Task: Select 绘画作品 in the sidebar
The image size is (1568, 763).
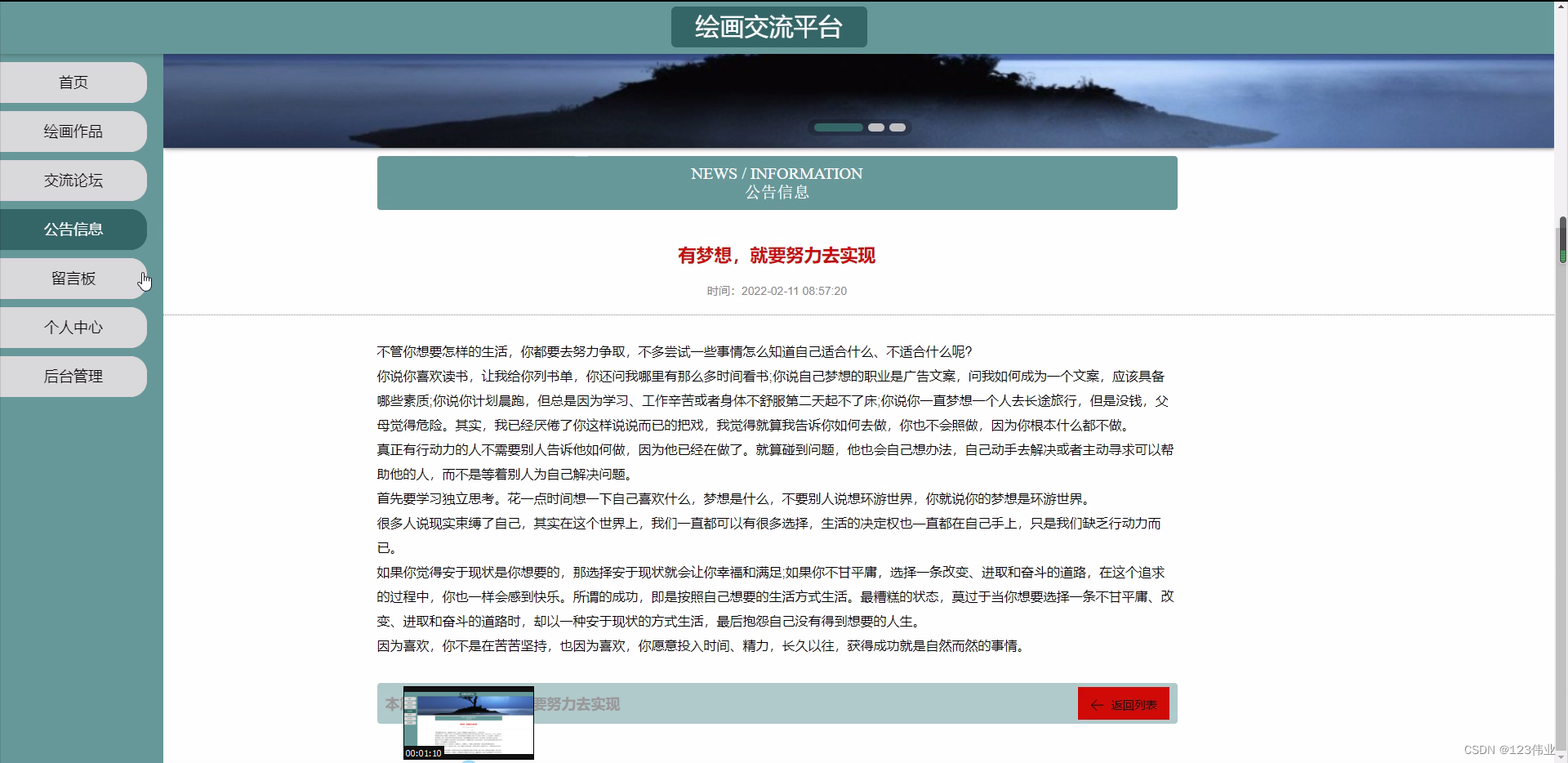Action: (x=73, y=131)
